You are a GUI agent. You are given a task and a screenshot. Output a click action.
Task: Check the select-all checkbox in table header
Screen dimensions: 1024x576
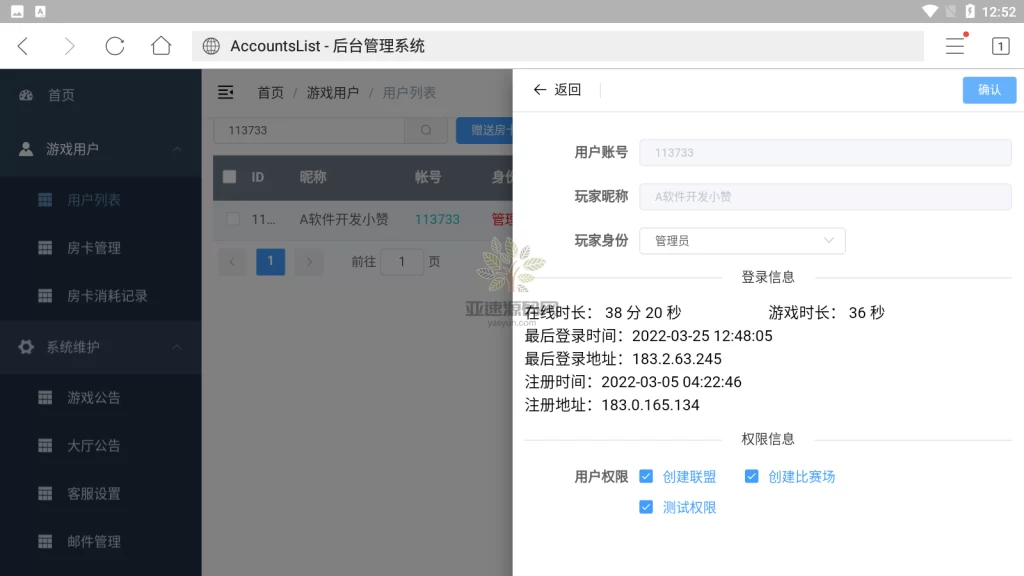tap(229, 177)
